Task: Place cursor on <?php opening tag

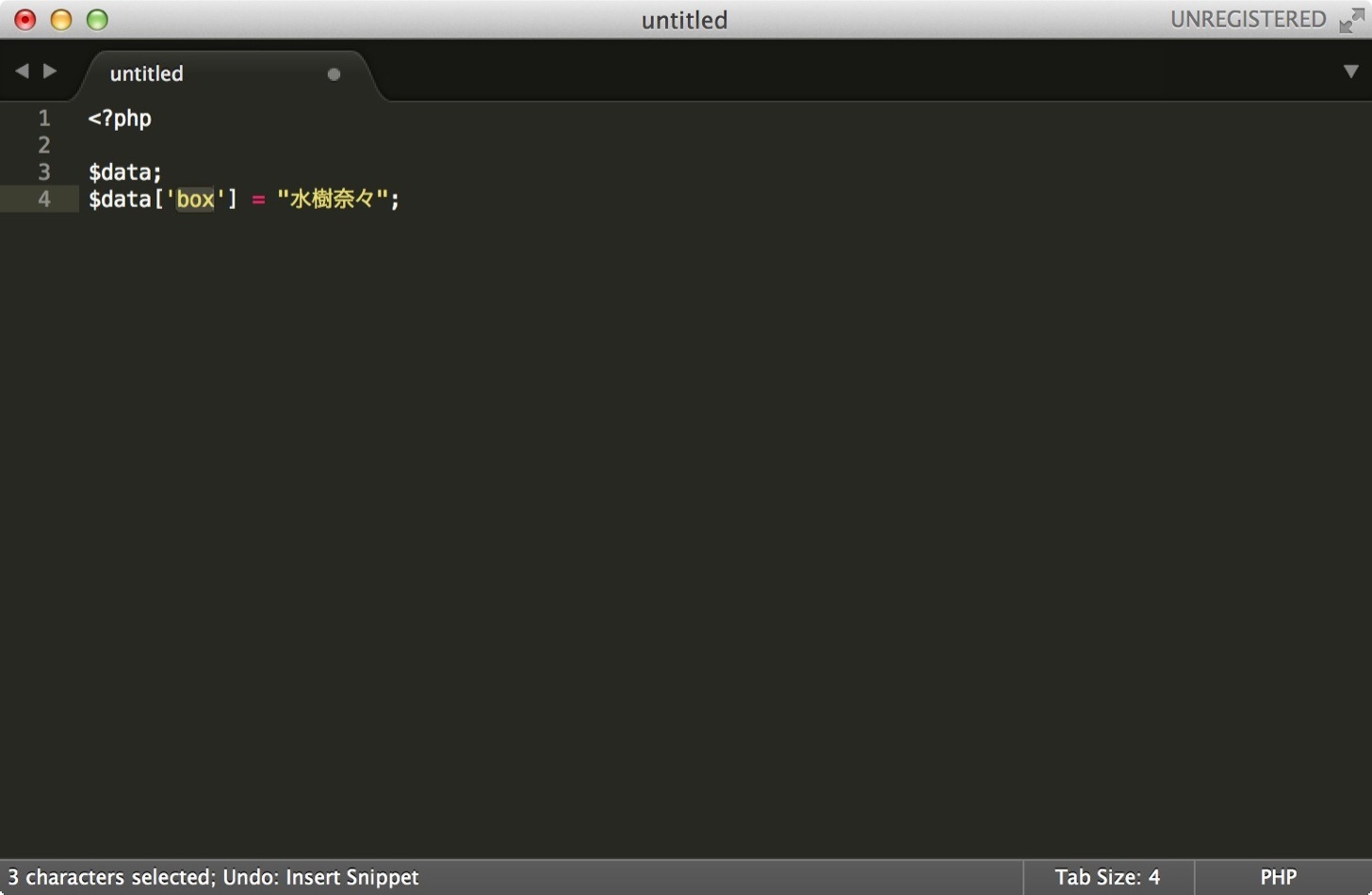Action: [x=120, y=119]
